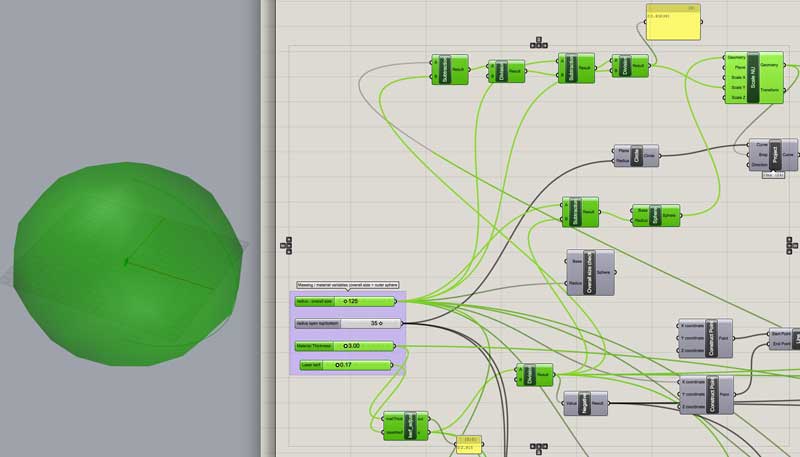
Task: Click the Point output of upper Construct Point
Action: click(724, 338)
